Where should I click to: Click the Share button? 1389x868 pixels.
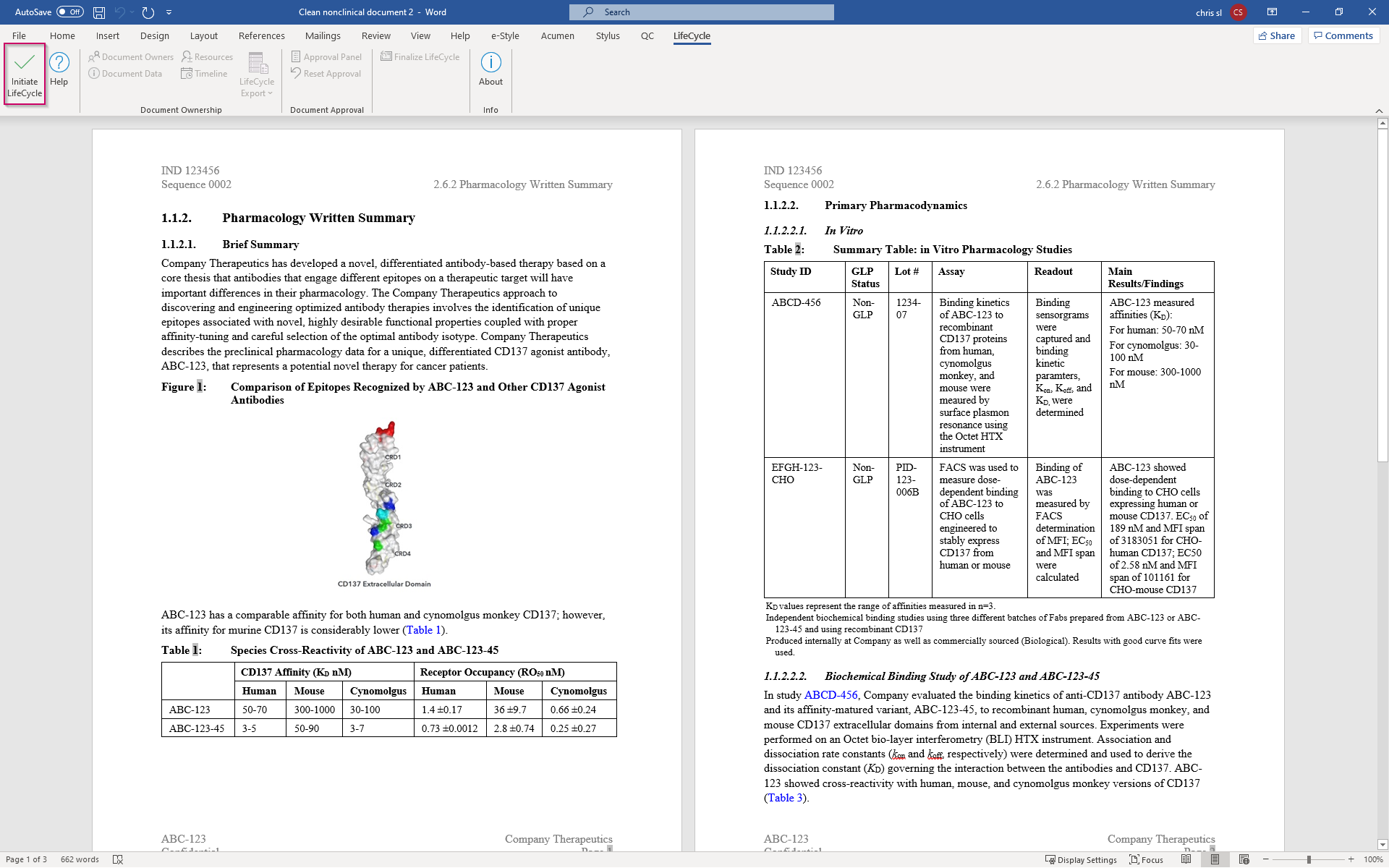click(1278, 35)
